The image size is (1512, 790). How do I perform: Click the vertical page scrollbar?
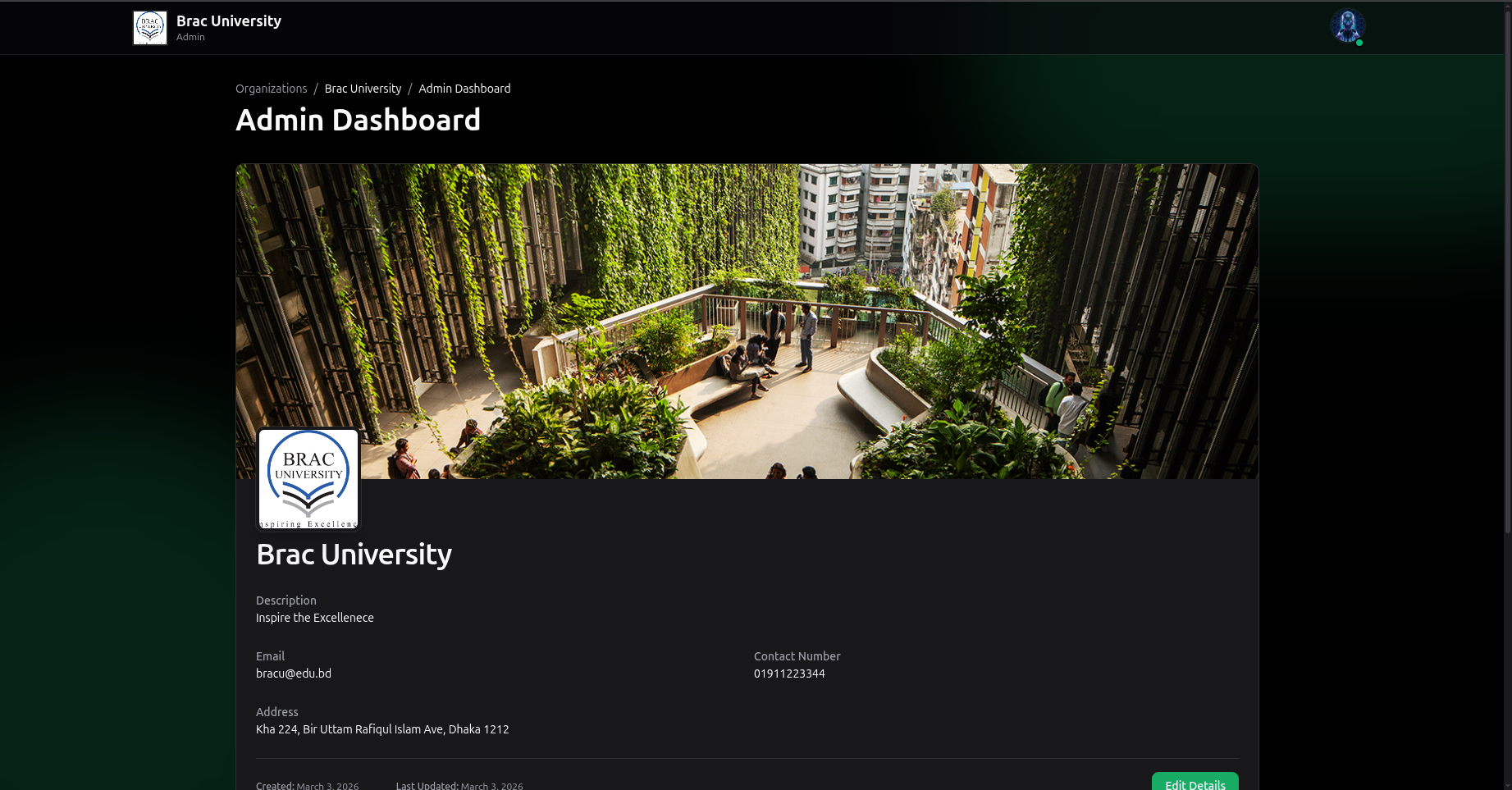1506,271
